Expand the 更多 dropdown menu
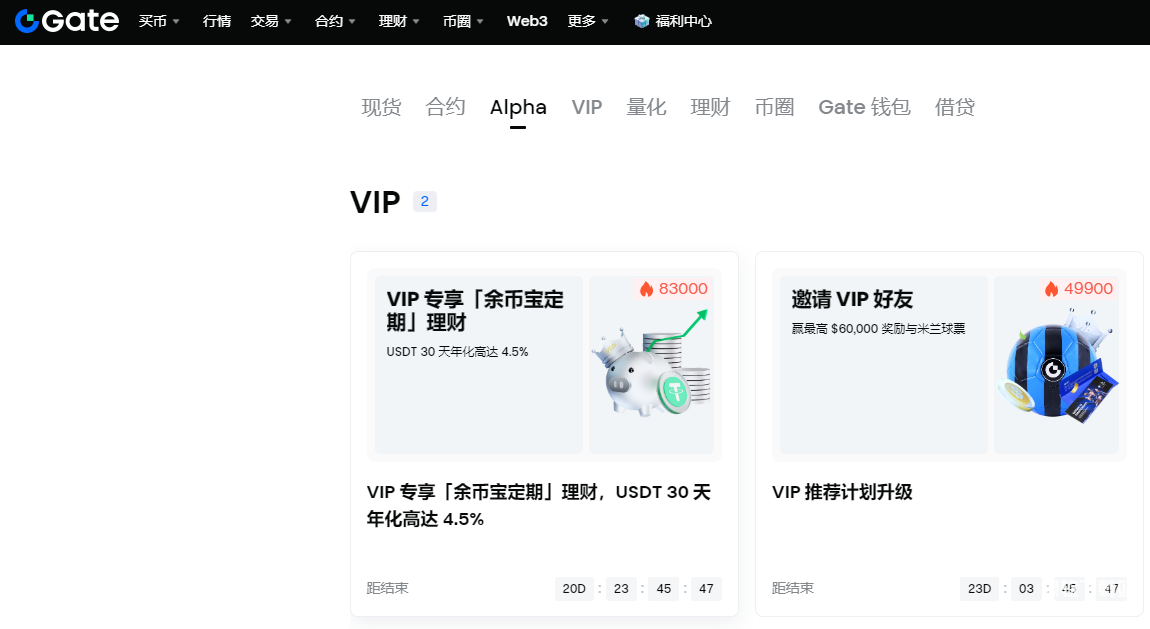This screenshot has height=629, width=1150. point(588,21)
